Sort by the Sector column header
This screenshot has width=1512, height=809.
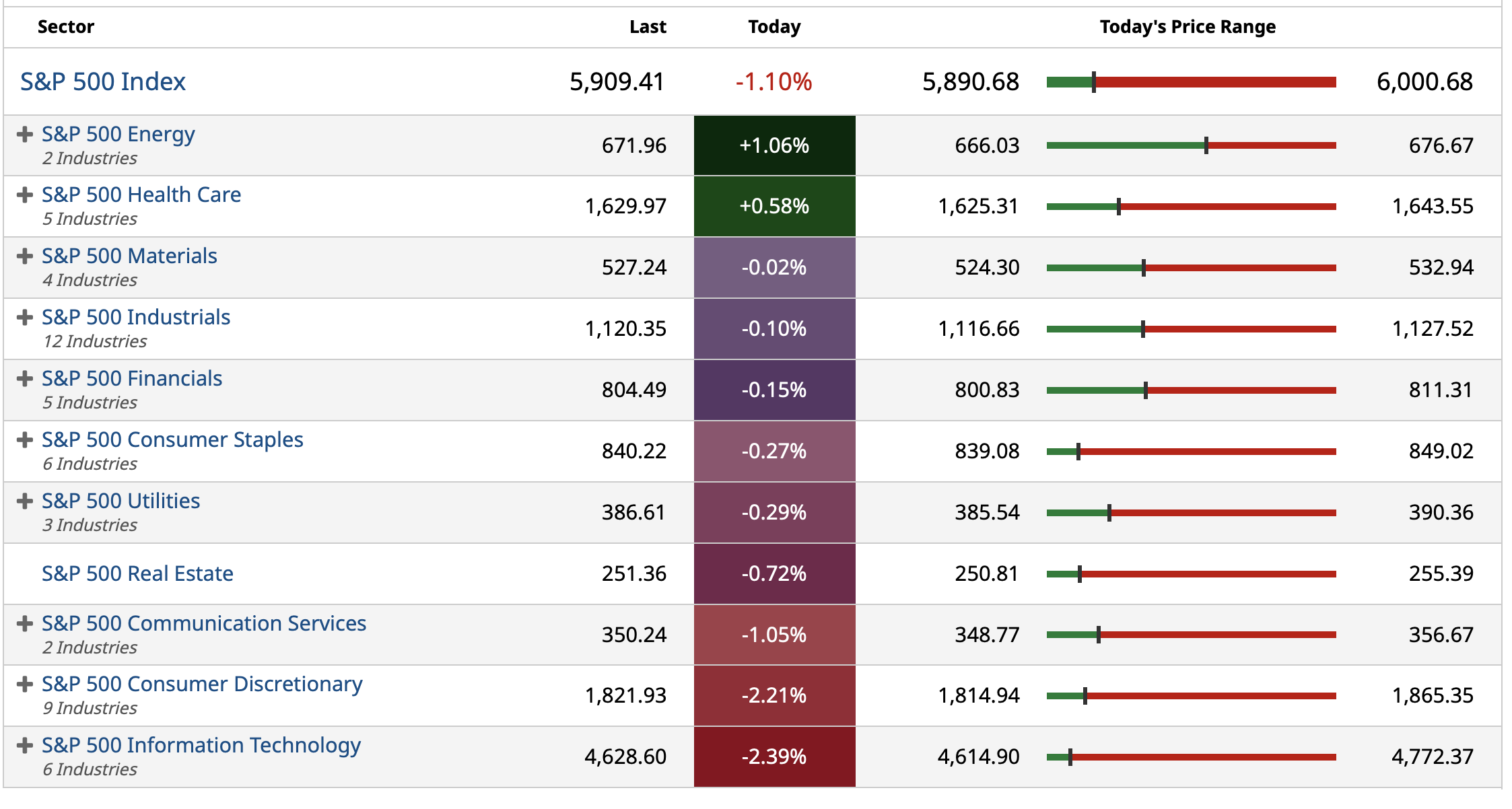point(66,27)
